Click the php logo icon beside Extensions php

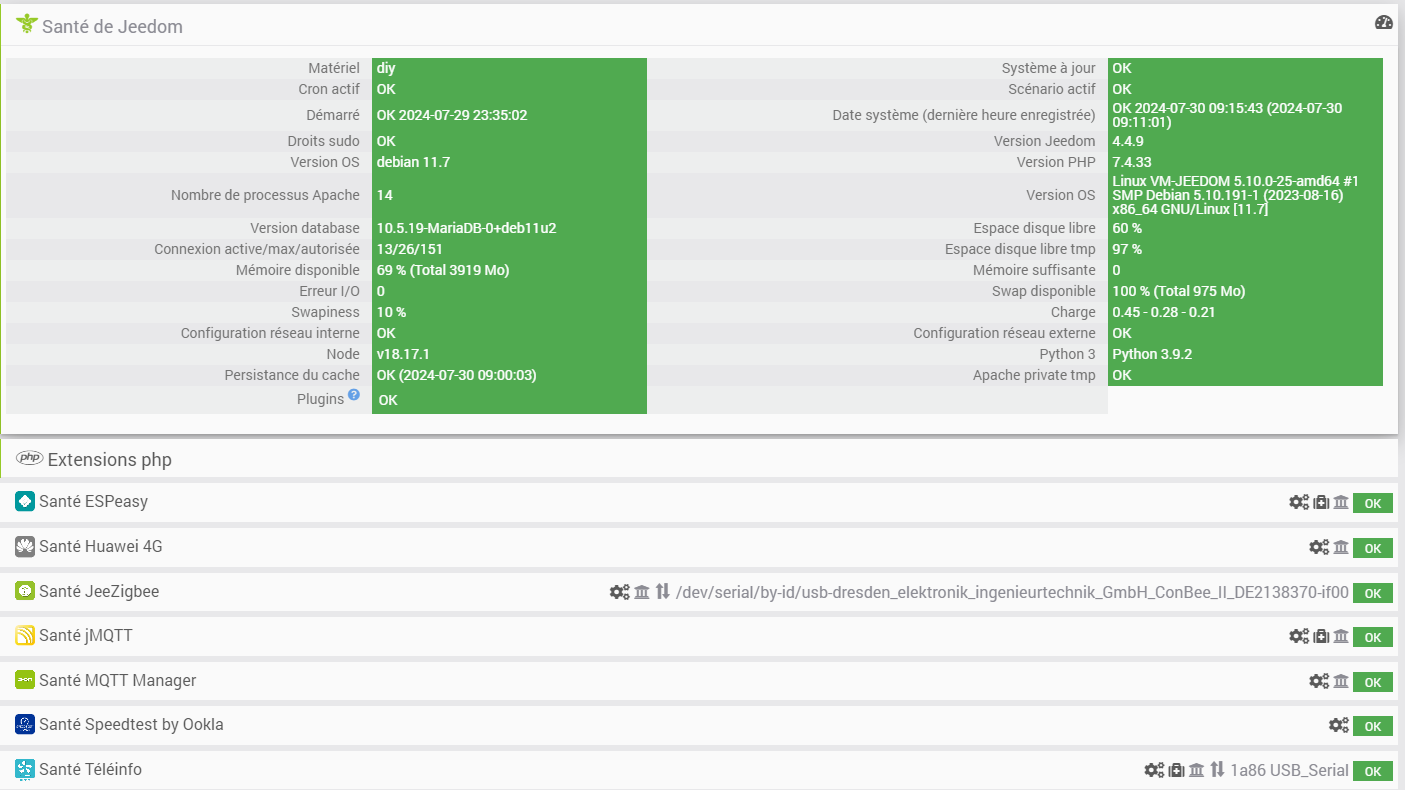coord(29,459)
